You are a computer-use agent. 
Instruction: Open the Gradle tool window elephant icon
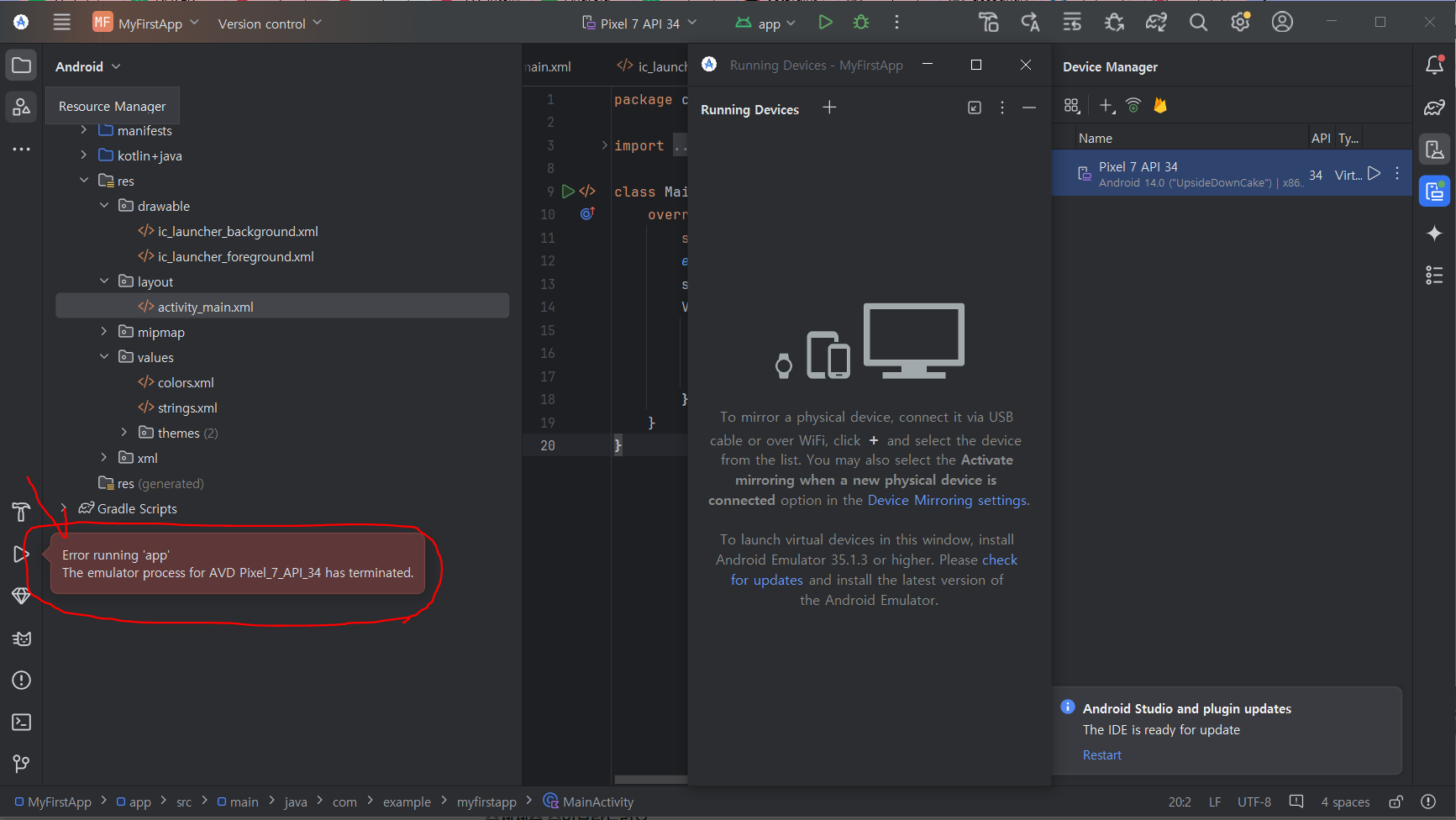[x=1434, y=108]
